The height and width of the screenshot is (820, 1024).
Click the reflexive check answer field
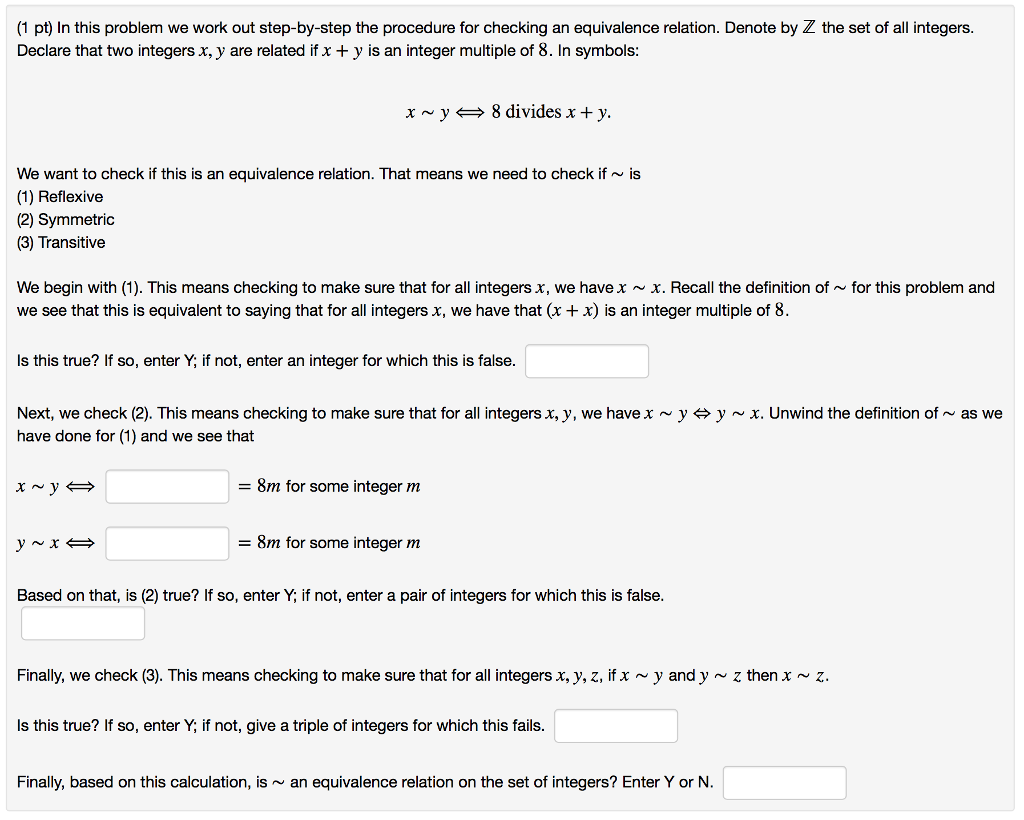(x=587, y=361)
